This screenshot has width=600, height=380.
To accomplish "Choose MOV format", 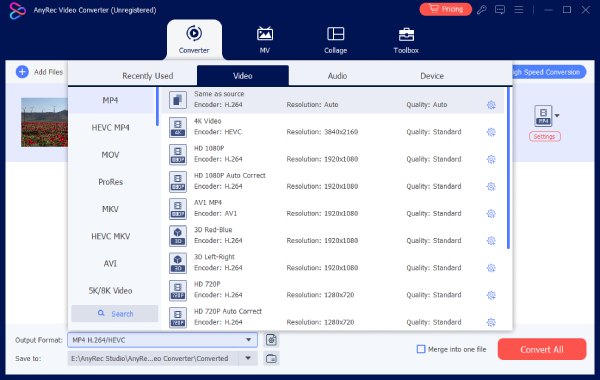I will coord(111,155).
